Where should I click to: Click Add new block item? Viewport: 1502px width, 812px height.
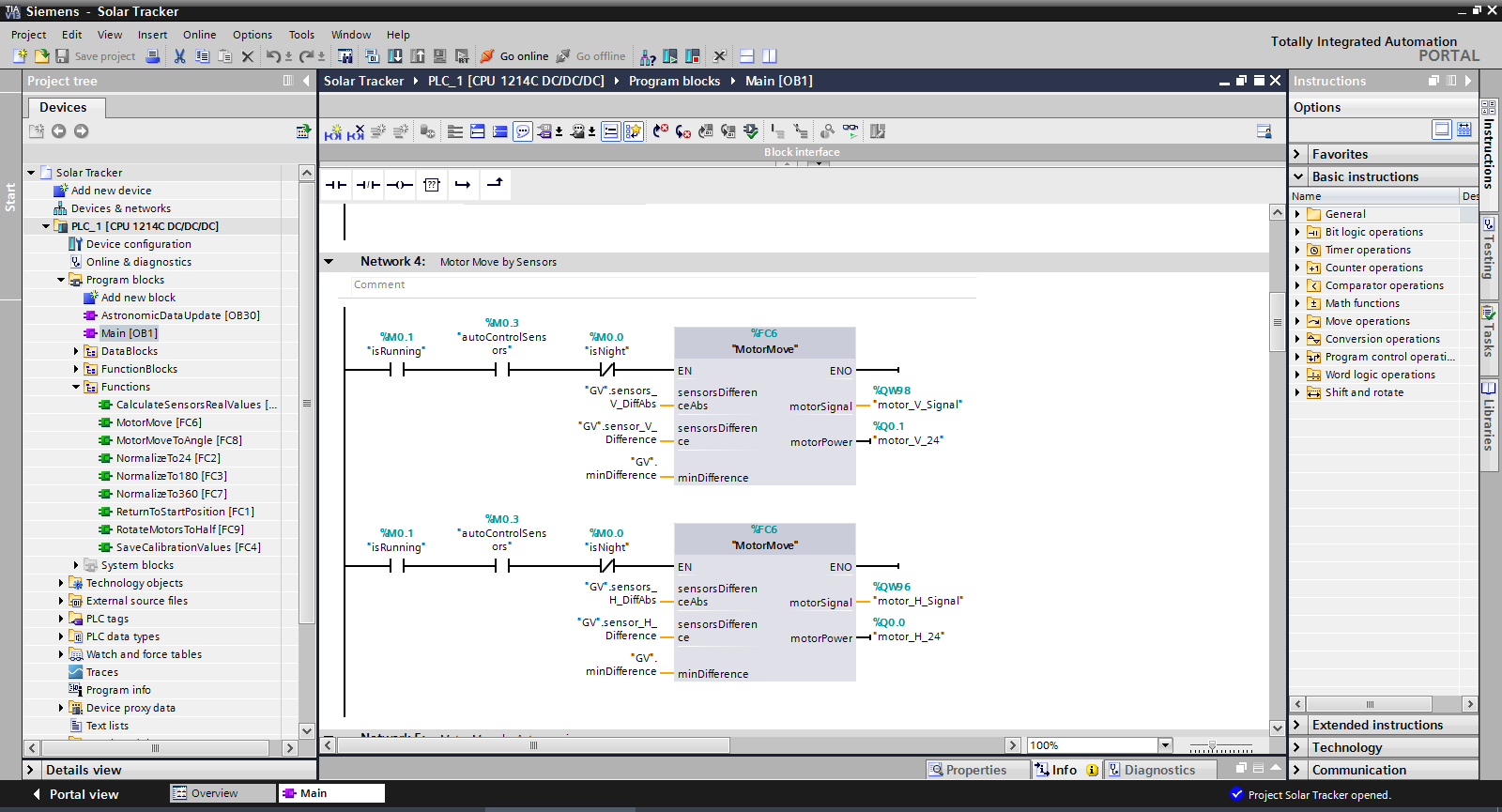tap(138, 298)
